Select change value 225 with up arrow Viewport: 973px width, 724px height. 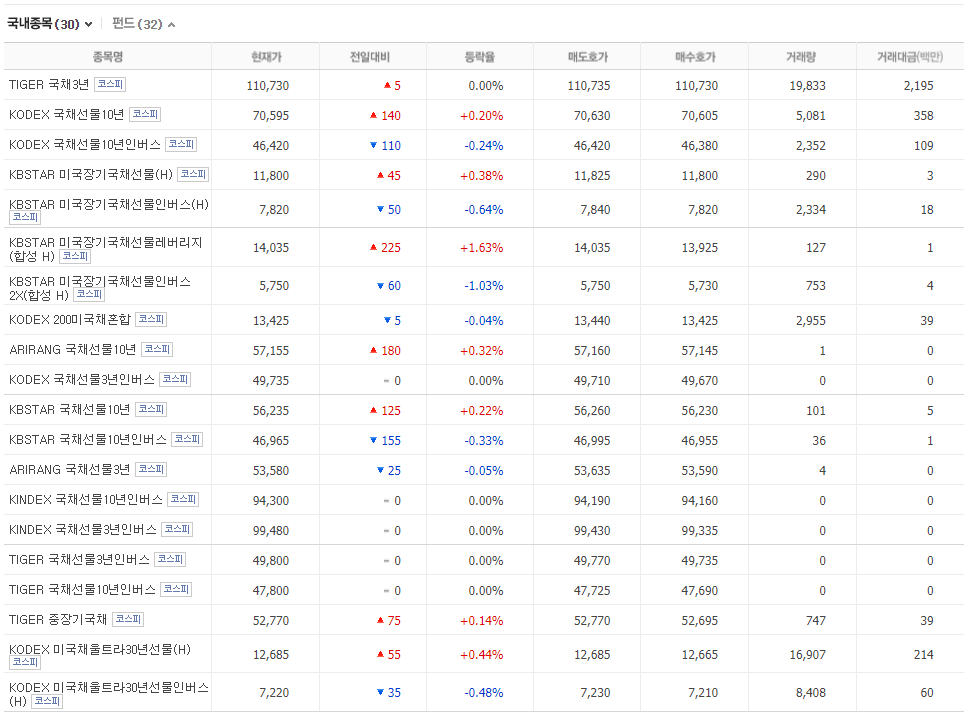click(385, 248)
